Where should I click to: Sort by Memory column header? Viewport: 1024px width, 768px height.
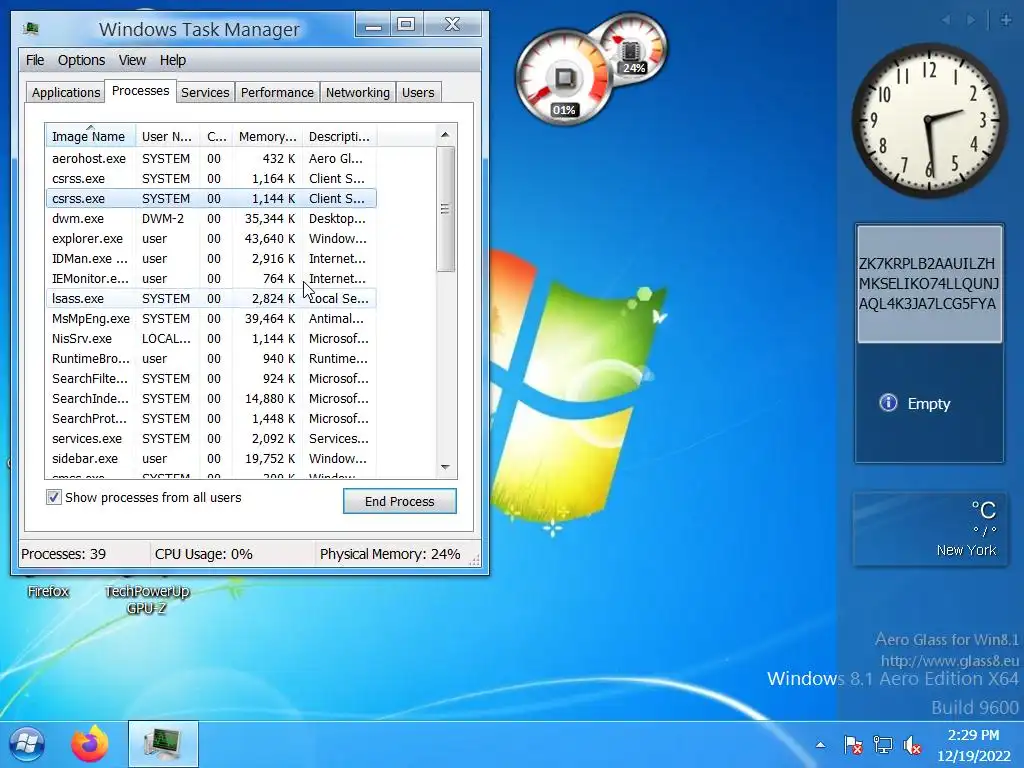tap(267, 136)
